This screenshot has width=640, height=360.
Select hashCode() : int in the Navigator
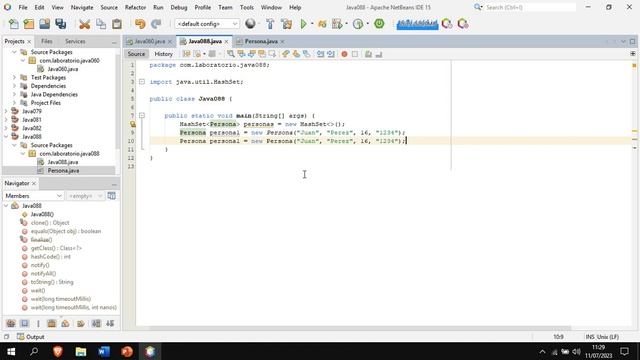[51, 257]
